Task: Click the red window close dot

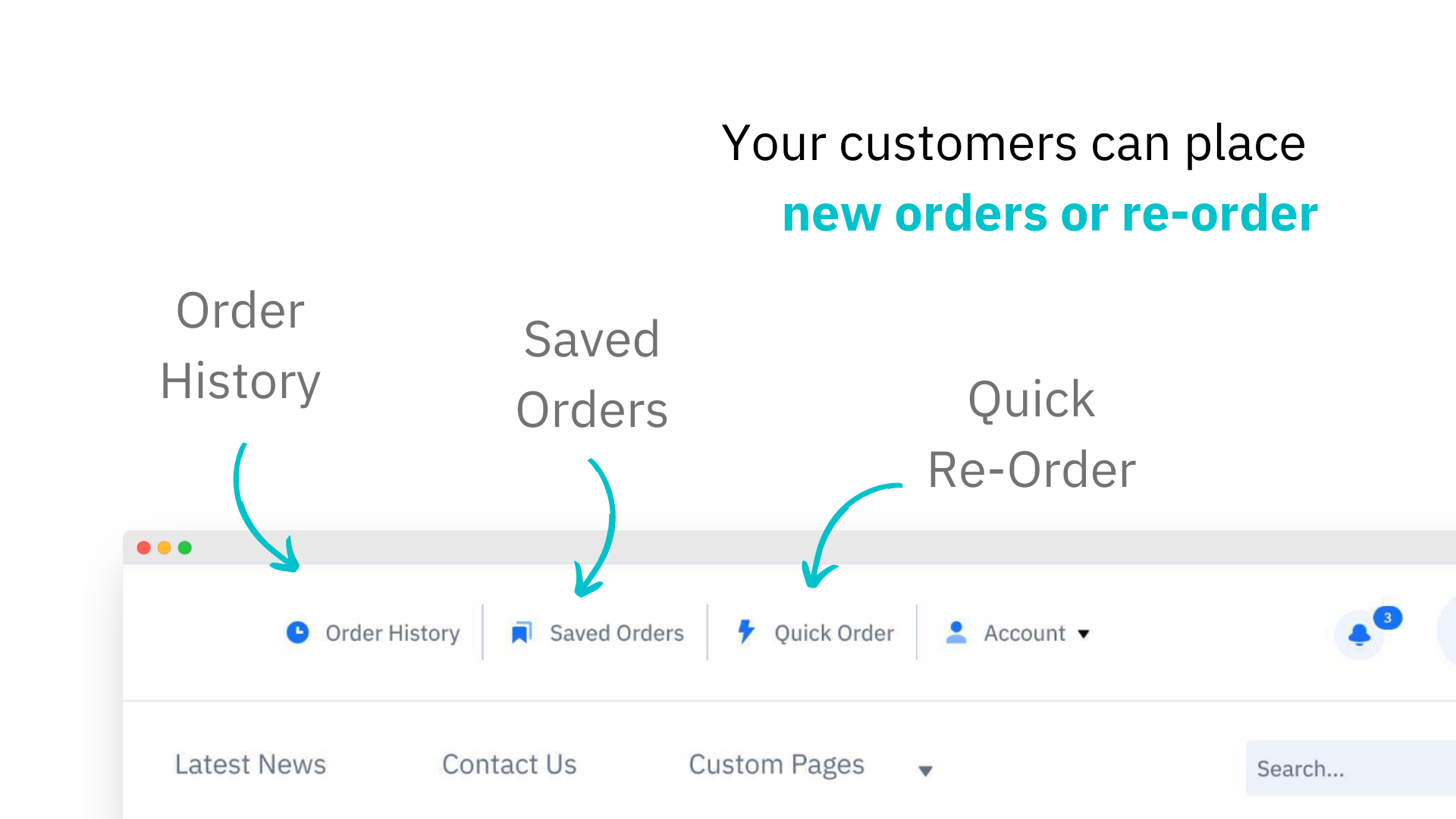Action: click(x=143, y=548)
